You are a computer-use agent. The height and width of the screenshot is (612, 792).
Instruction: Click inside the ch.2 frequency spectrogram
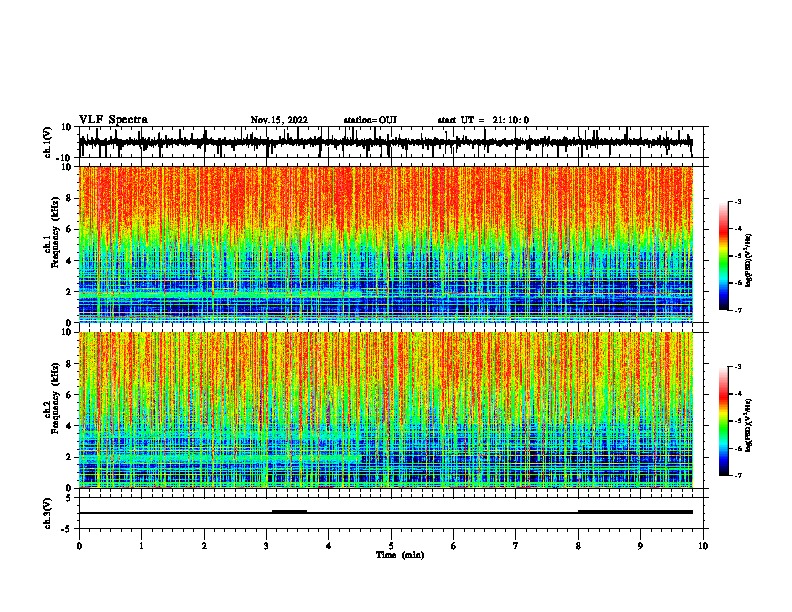[386, 410]
